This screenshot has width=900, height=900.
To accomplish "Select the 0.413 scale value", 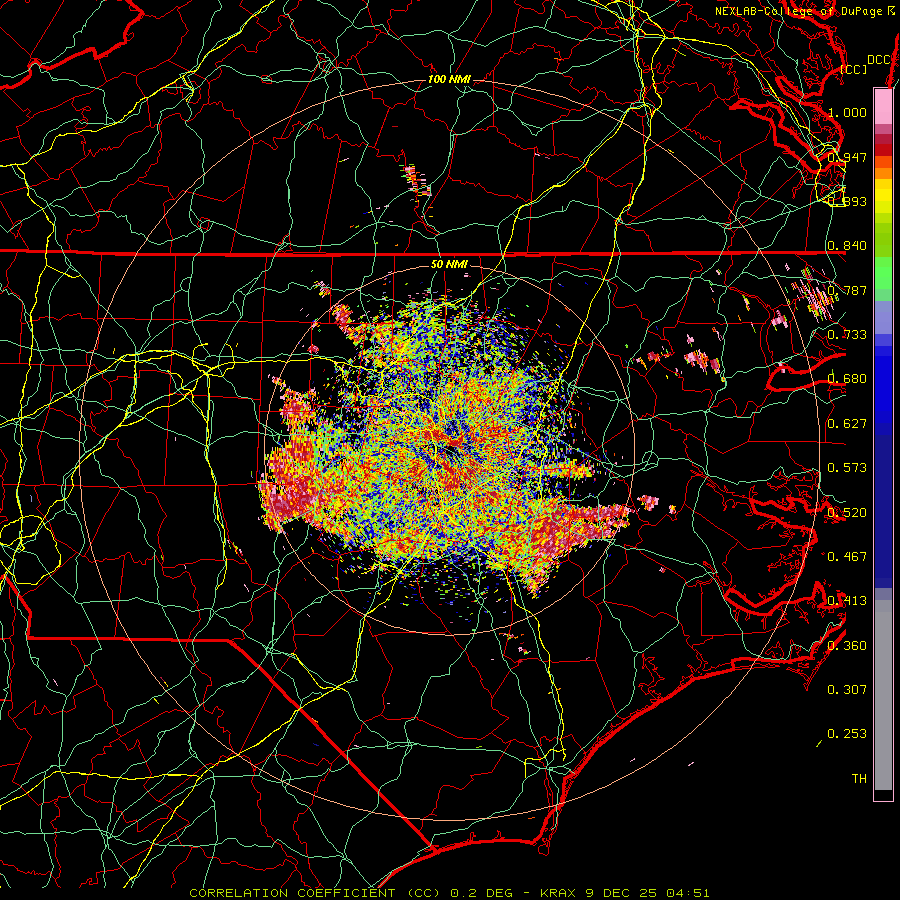I will (x=847, y=601).
